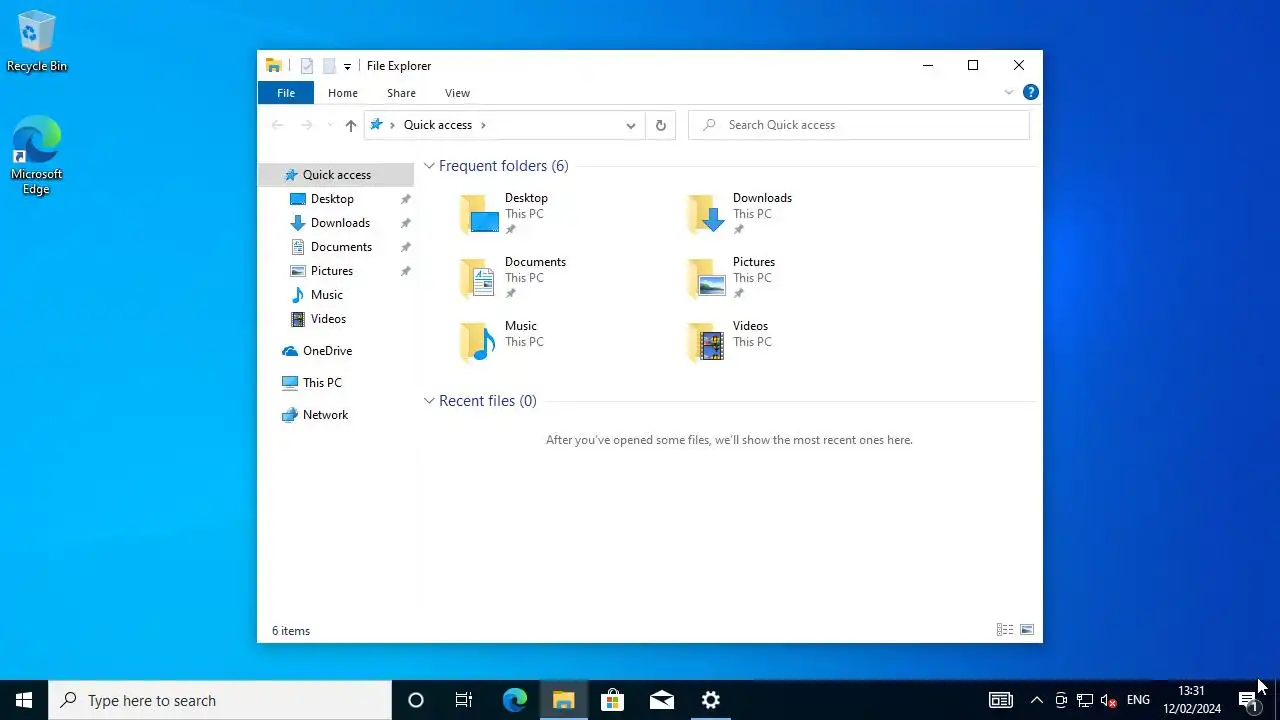
Task: Open the taskbar clock and date
Action: (x=1191, y=700)
